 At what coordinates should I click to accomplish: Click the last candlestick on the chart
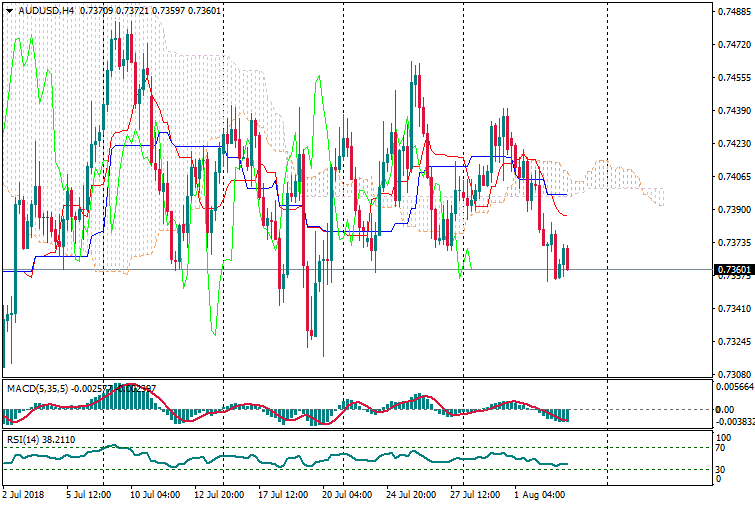[566, 258]
